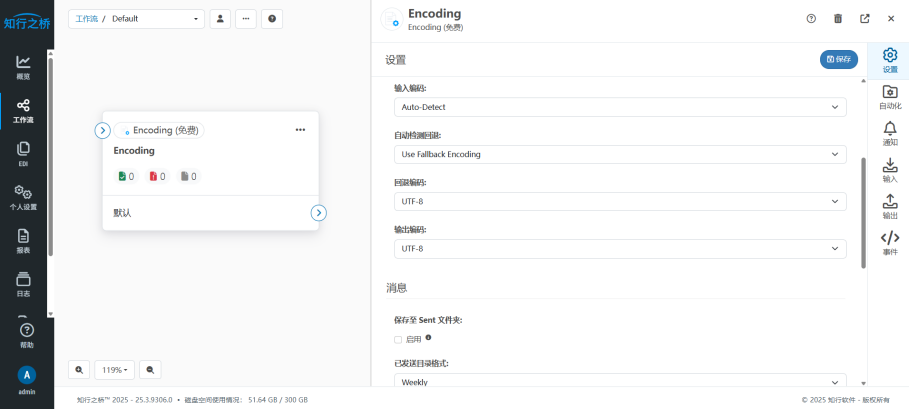Open the EDI sidebar section
909x409 pixels.
[x=23, y=152]
